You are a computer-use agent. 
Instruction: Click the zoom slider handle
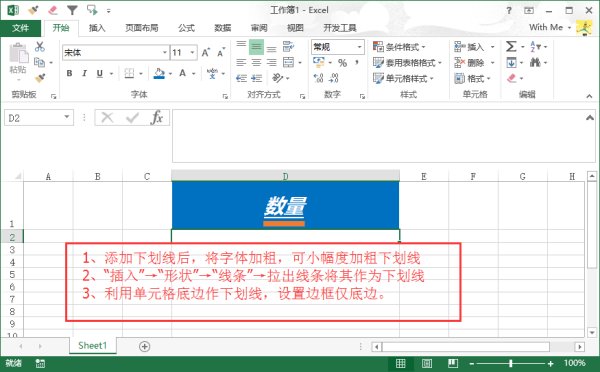click(511, 363)
